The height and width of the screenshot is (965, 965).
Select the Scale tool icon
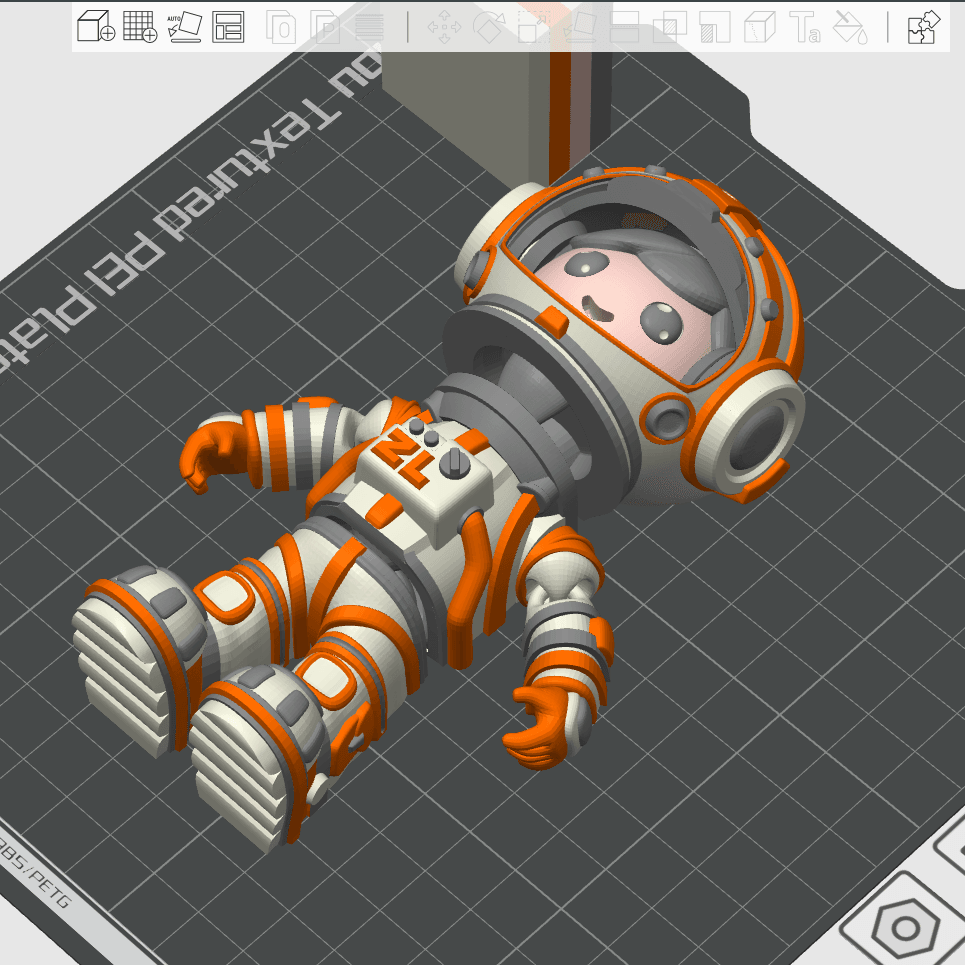click(534, 27)
